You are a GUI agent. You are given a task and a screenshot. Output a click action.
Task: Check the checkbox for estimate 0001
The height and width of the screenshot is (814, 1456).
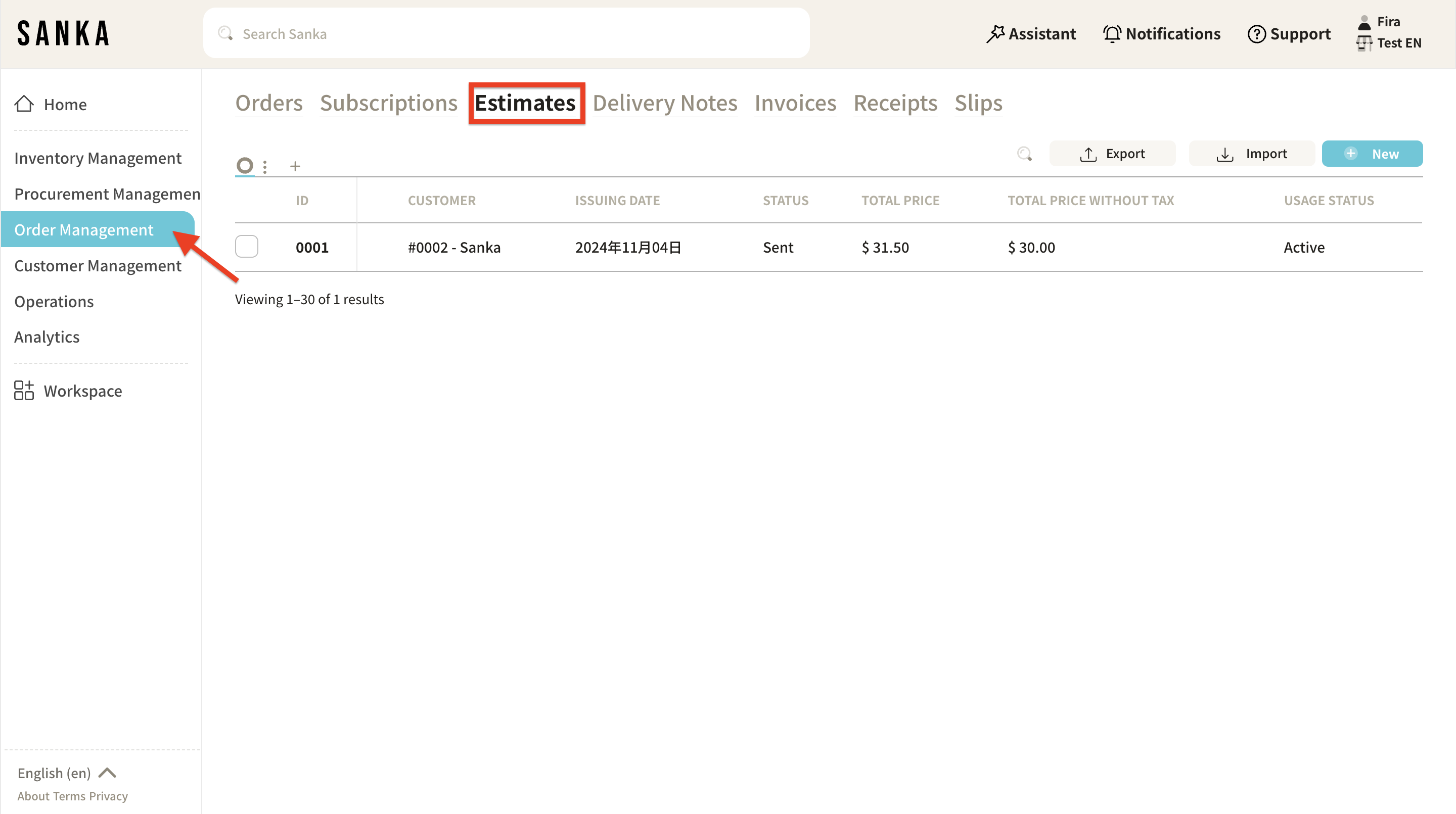click(x=246, y=247)
